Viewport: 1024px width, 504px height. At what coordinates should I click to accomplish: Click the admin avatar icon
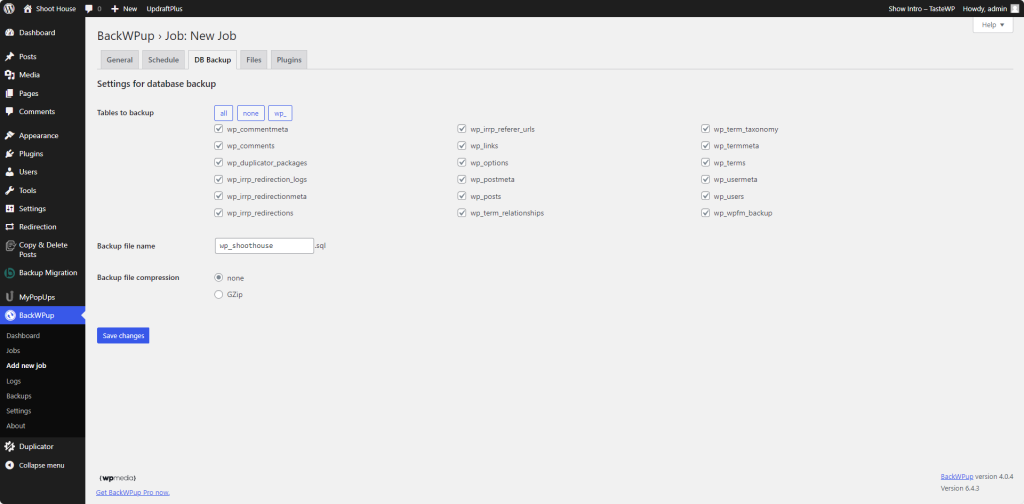tap(1014, 8)
